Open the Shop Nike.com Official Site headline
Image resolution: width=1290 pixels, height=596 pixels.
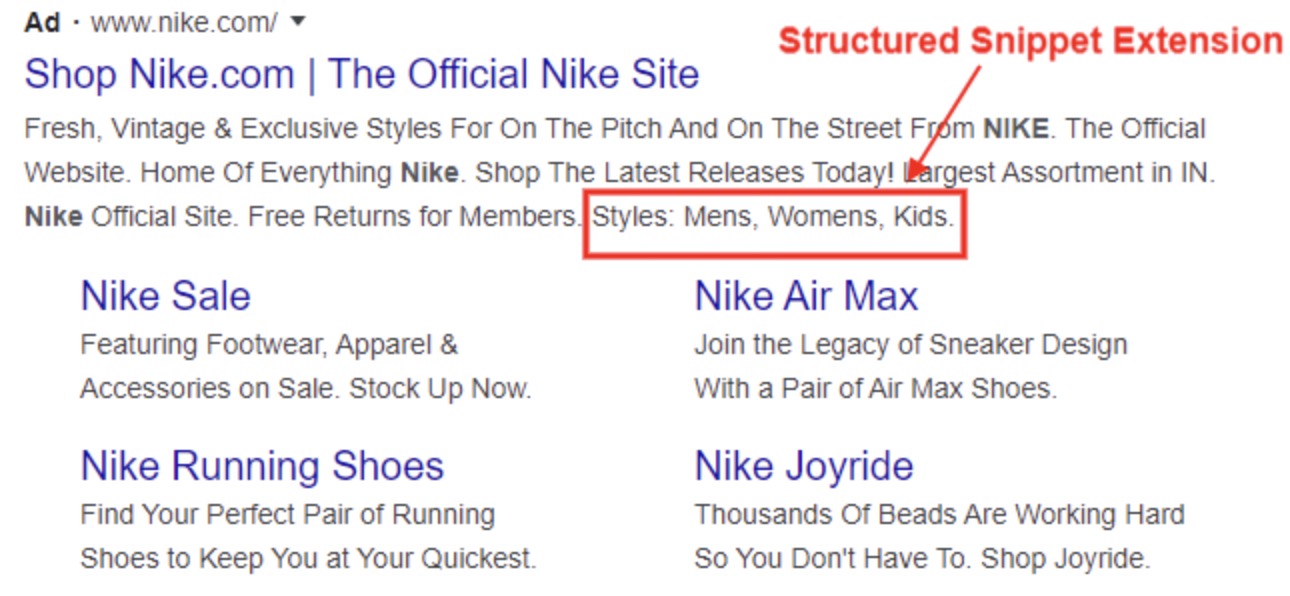click(361, 75)
